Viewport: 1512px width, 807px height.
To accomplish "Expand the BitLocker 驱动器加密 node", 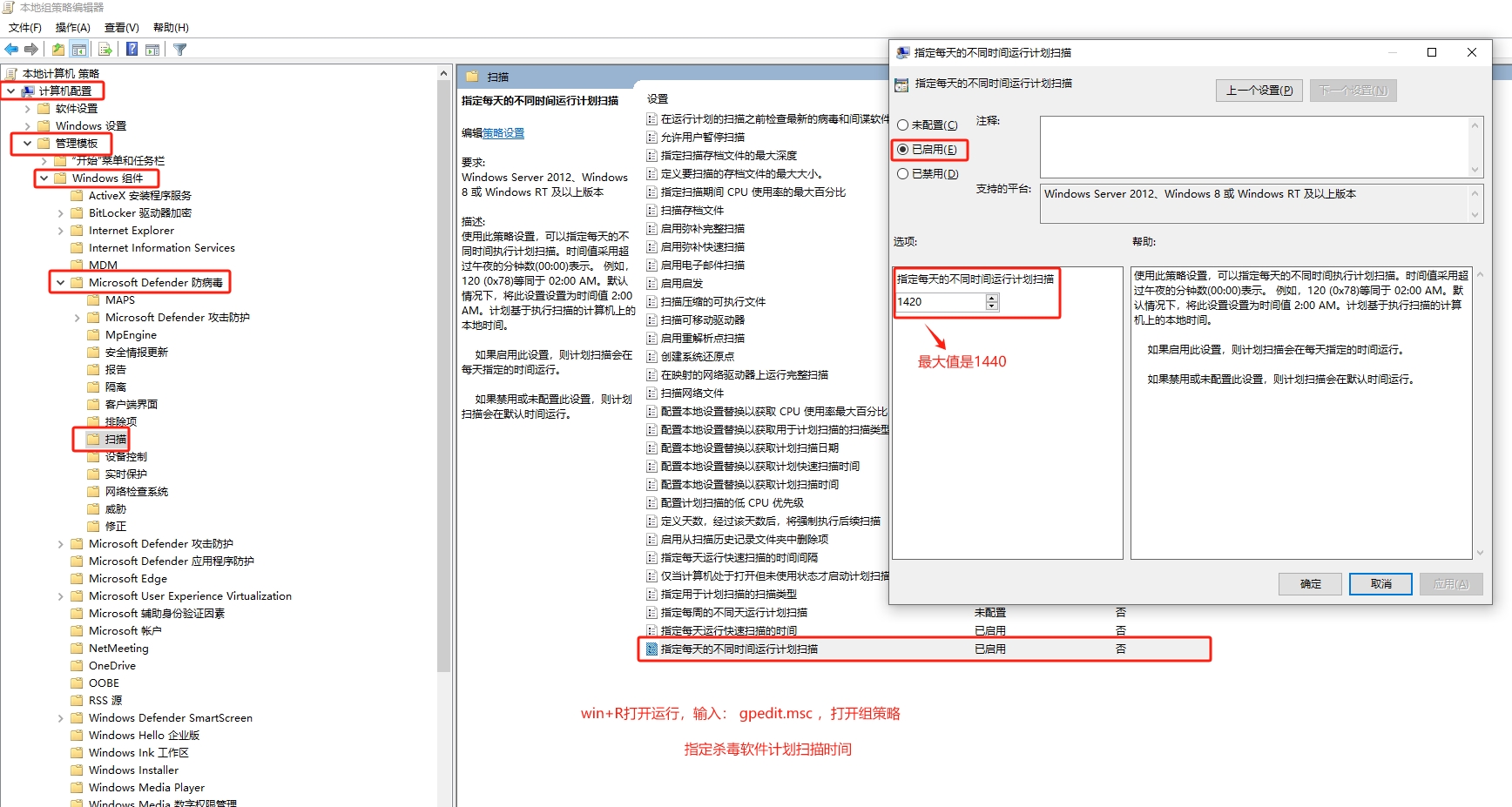I will pos(60,213).
